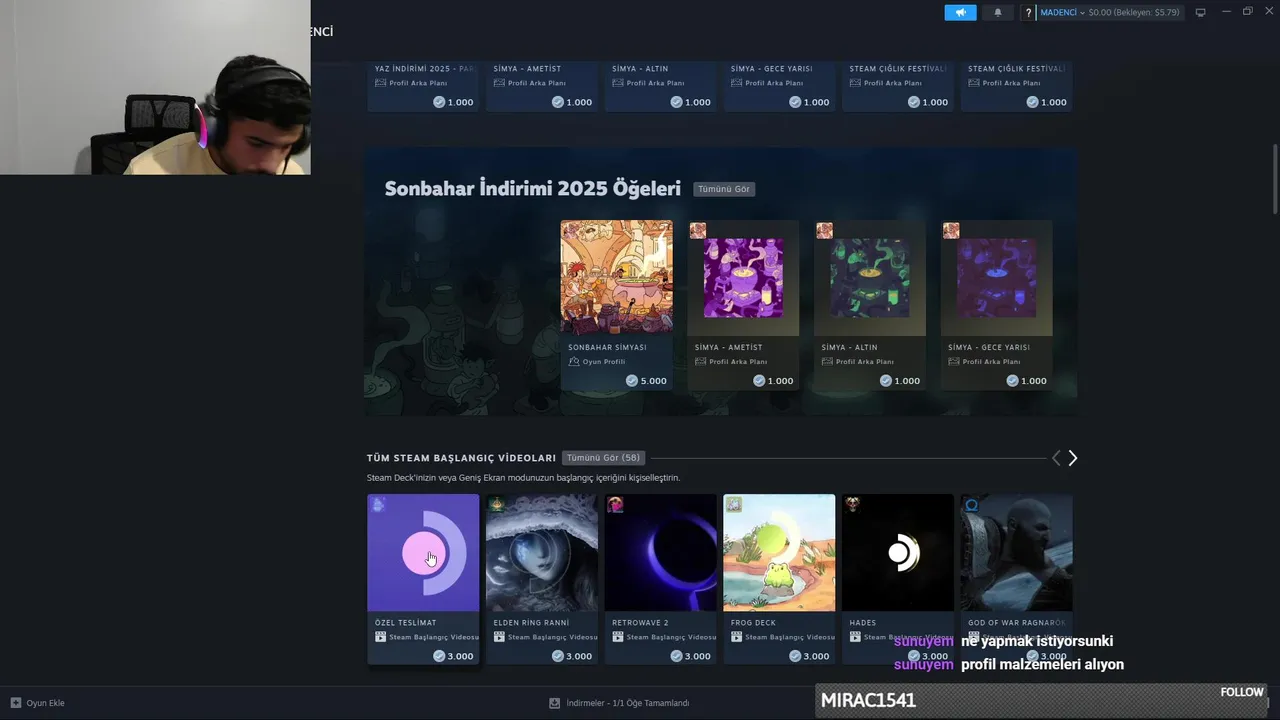
Task: Open the Sonbahar Simyası game profile item
Action: 616,305
